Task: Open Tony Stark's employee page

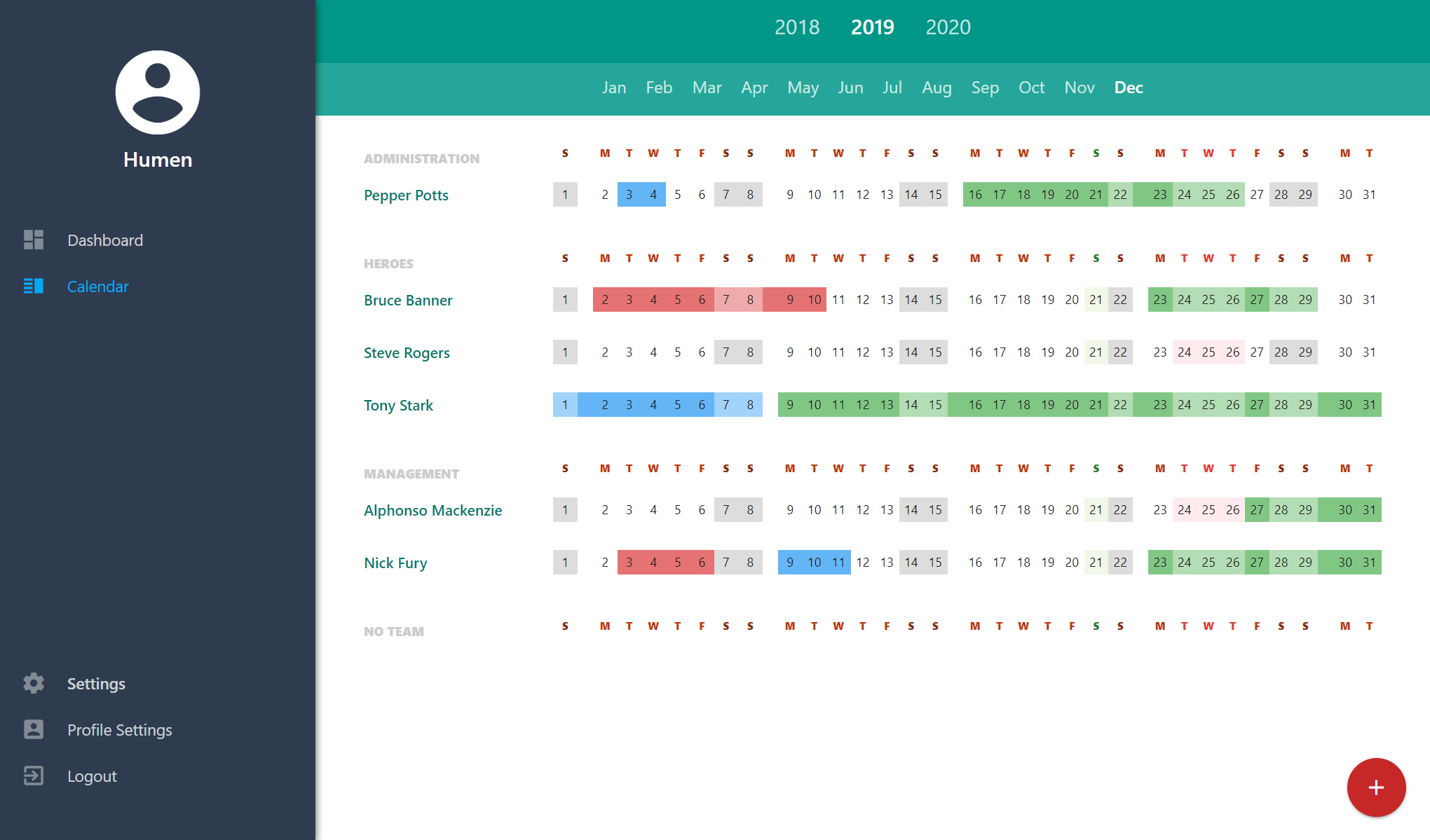Action: 398,405
